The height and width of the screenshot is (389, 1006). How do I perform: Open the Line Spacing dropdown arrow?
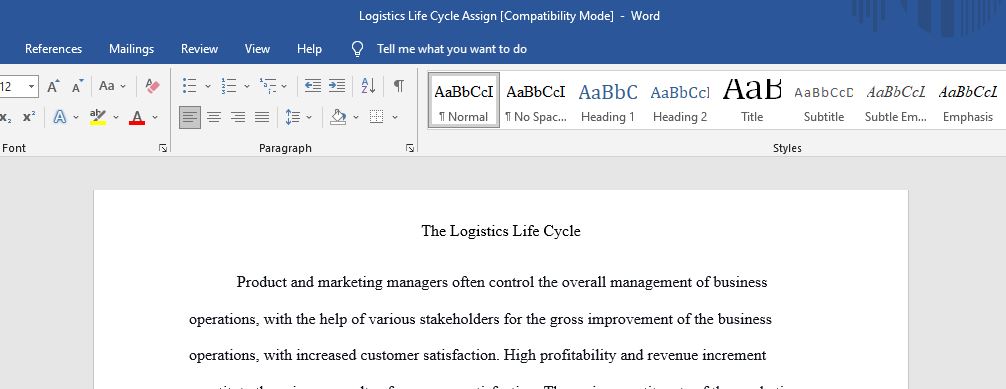point(309,117)
